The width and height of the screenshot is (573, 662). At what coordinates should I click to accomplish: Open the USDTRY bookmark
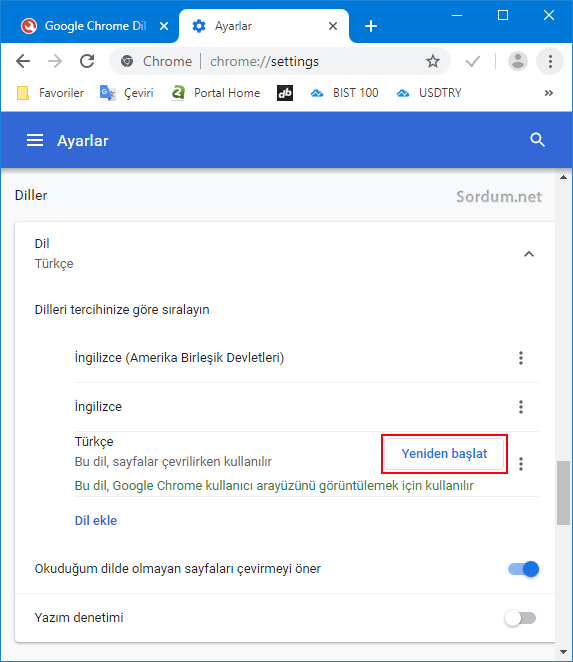tap(429, 93)
